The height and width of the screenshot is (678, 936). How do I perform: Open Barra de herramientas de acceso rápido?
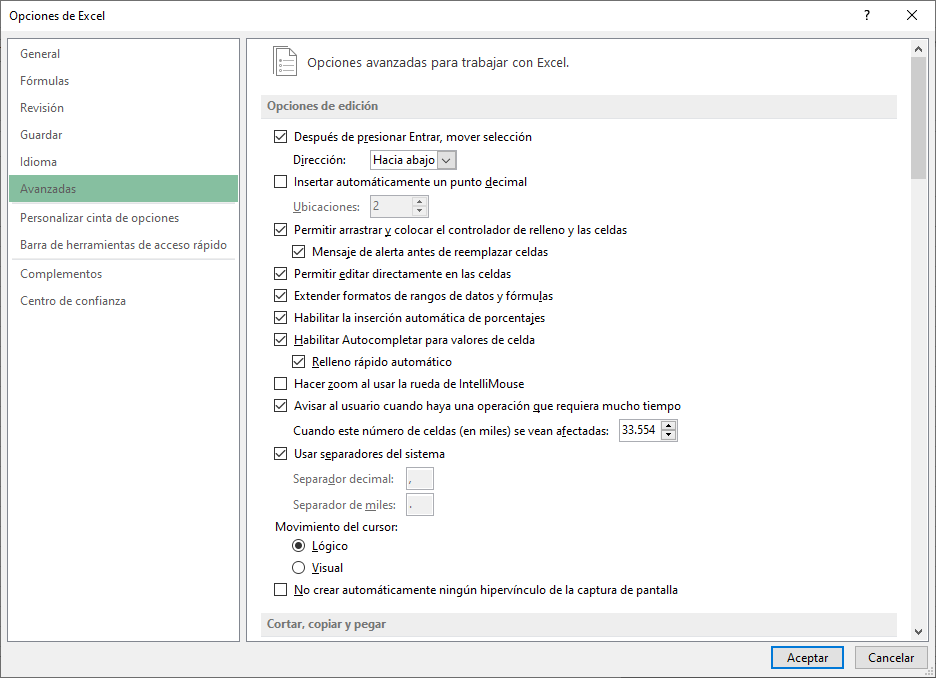124,245
